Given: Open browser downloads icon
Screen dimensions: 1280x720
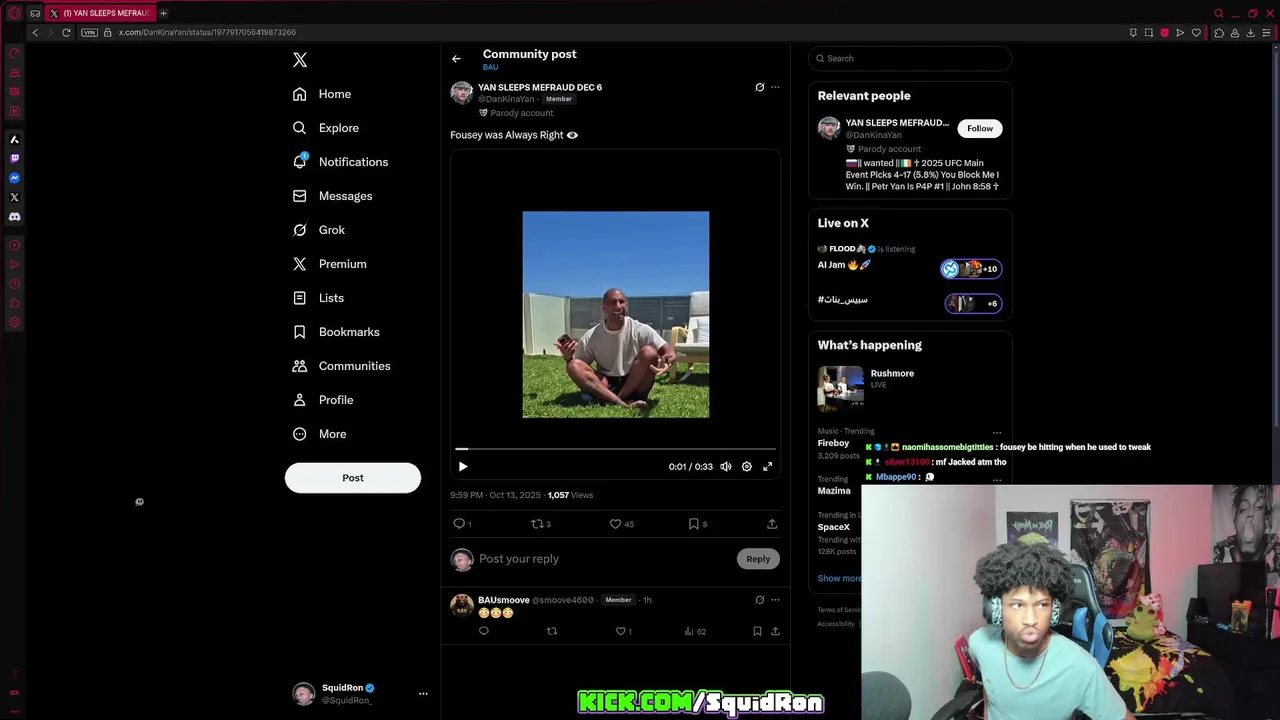Looking at the screenshot, I should point(1250,32).
